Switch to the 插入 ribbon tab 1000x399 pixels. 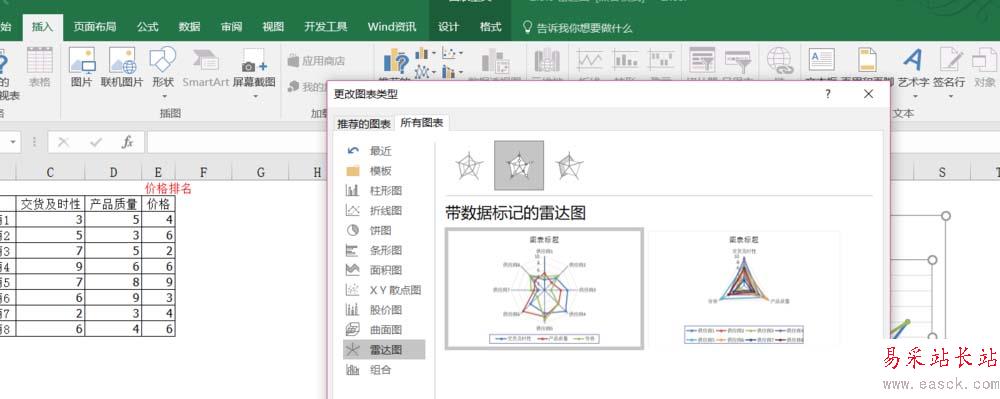(43, 27)
